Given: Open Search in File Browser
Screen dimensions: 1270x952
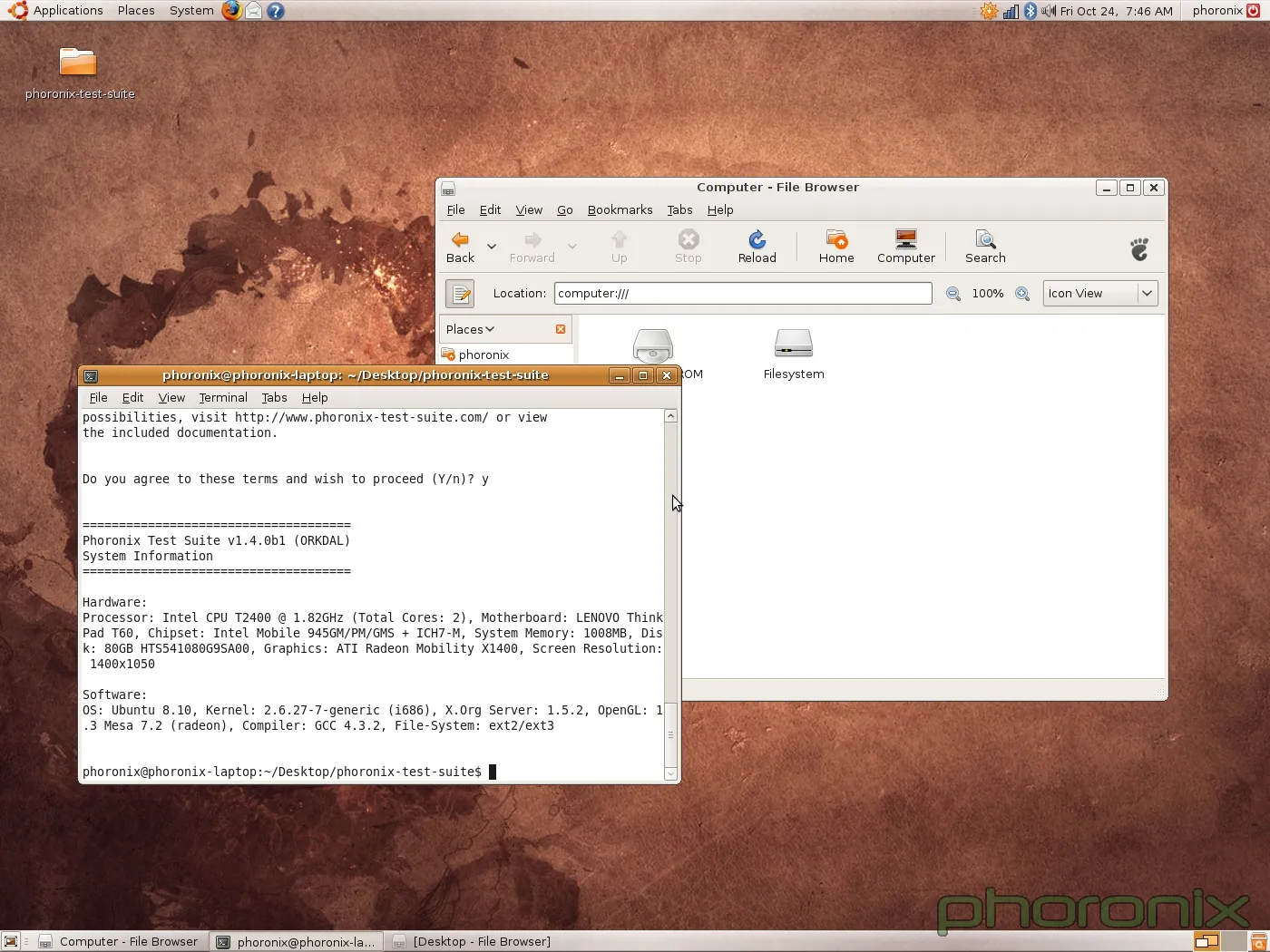Looking at the screenshot, I should click(x=985, y=247).
